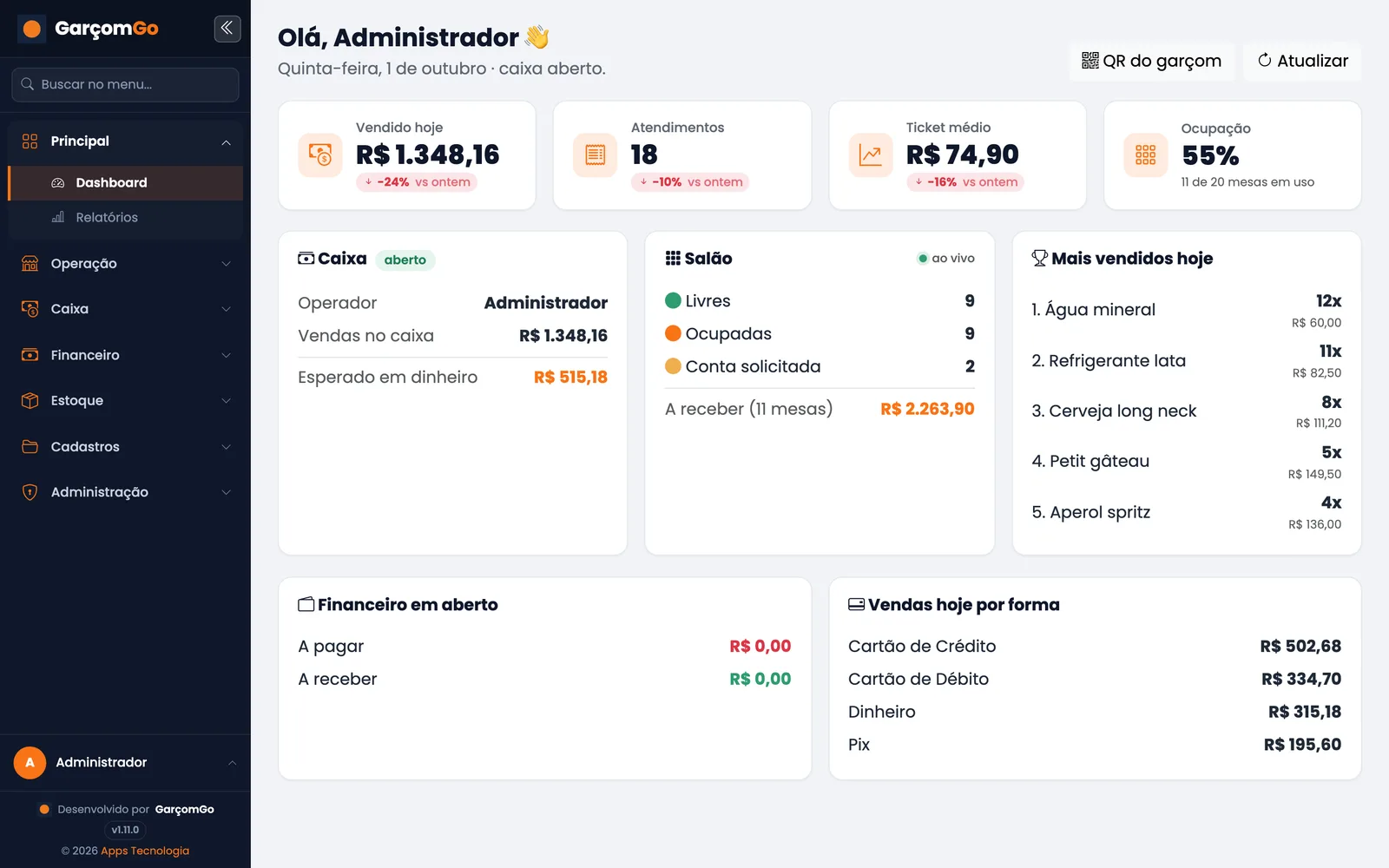Click the aberto status badge on Caixa
This screenshot has width=1389, height=868.
click(x=405, y=260)
